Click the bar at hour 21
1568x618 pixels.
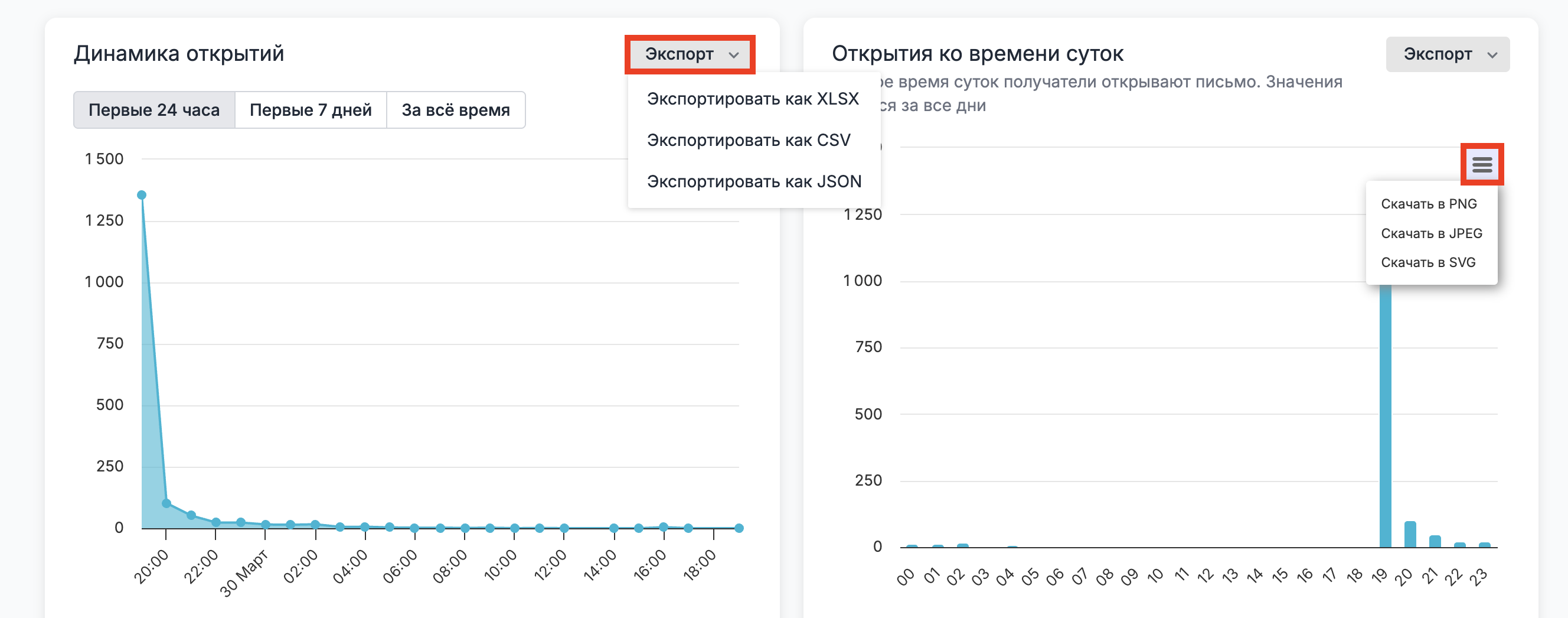[1435, 541]
